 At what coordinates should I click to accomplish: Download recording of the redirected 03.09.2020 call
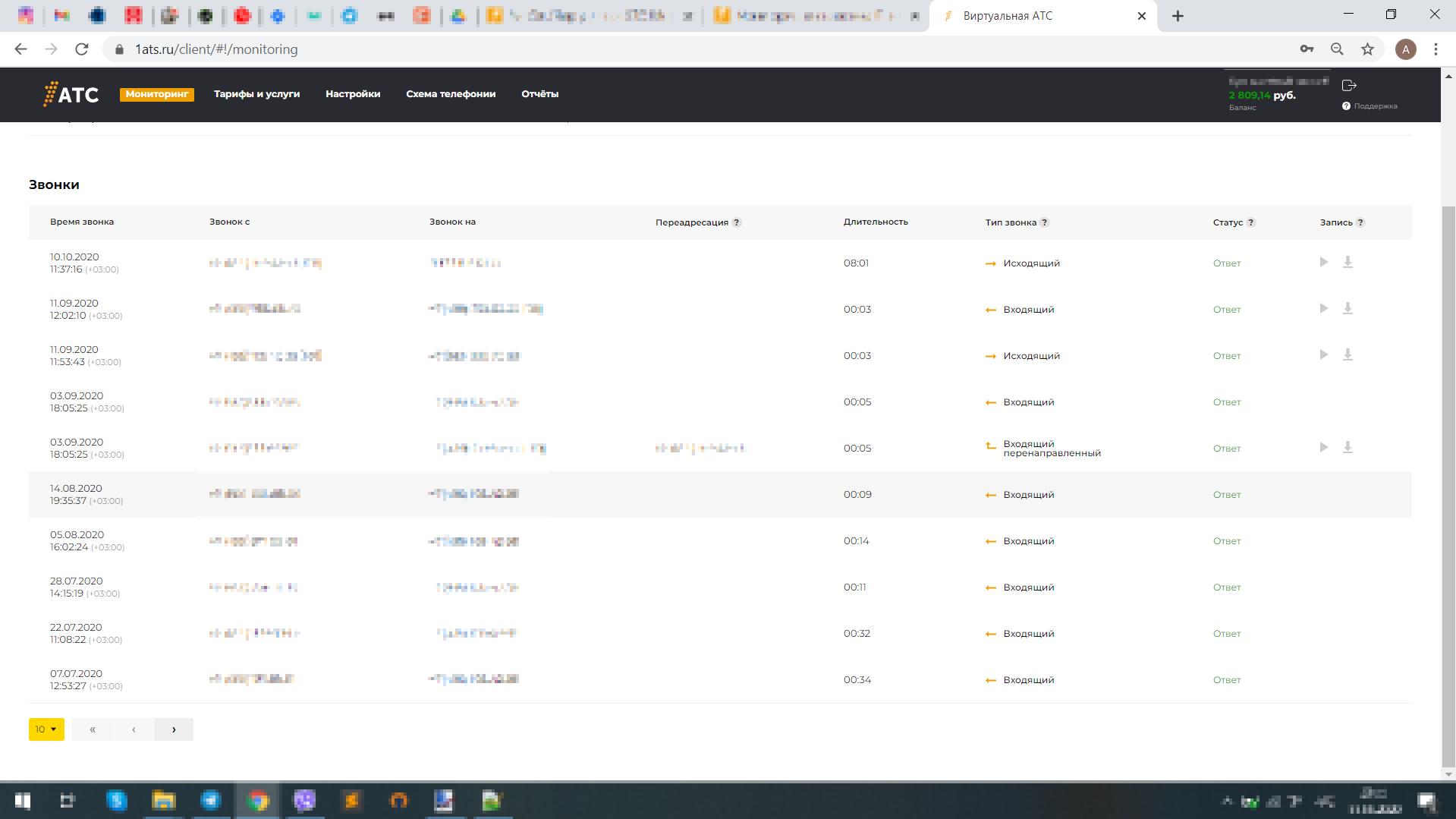(x=1348, y=448)
